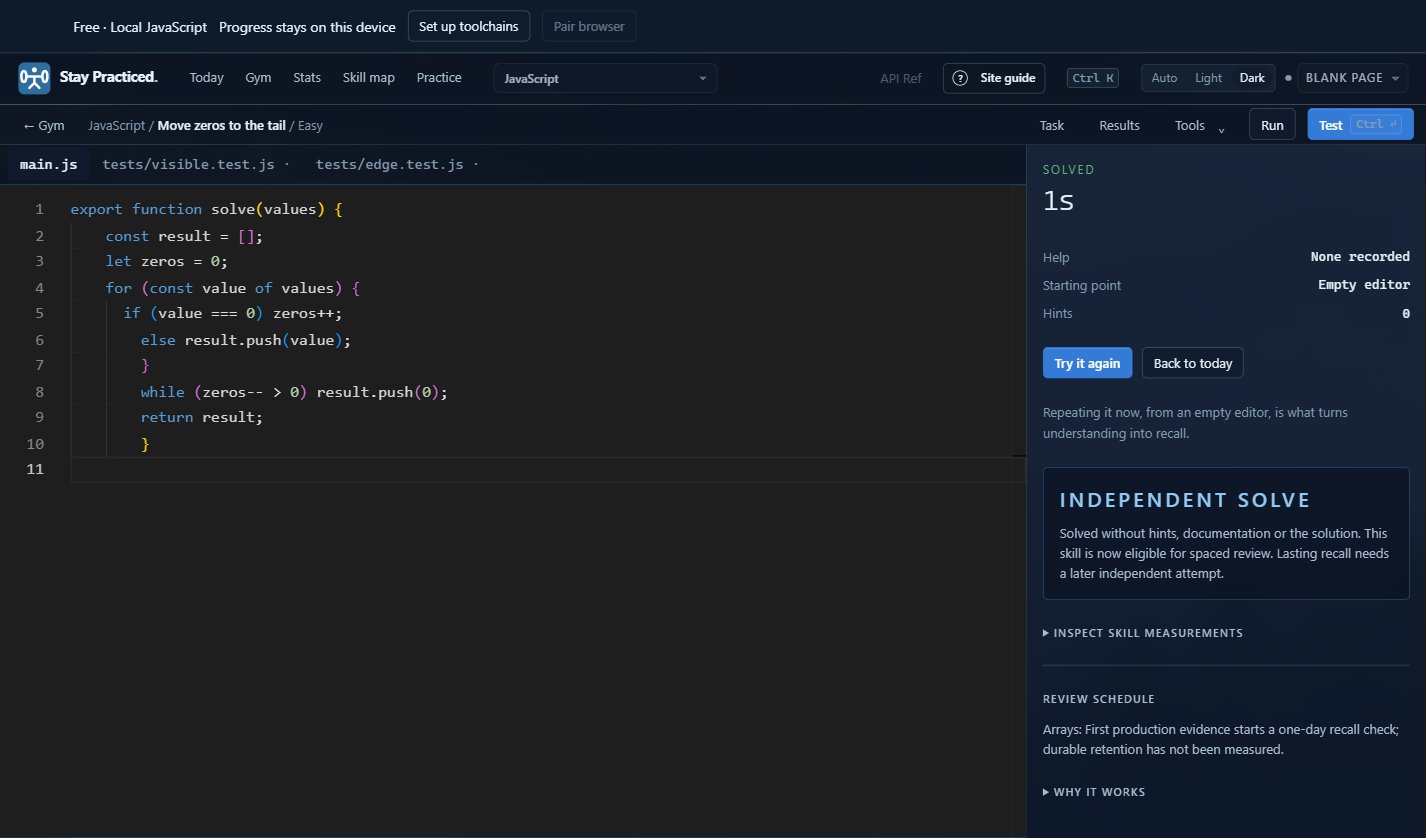Screen dimensions: 1426x838
Task: Expand the Tools menu
Action: click(x=1200, y=125)
